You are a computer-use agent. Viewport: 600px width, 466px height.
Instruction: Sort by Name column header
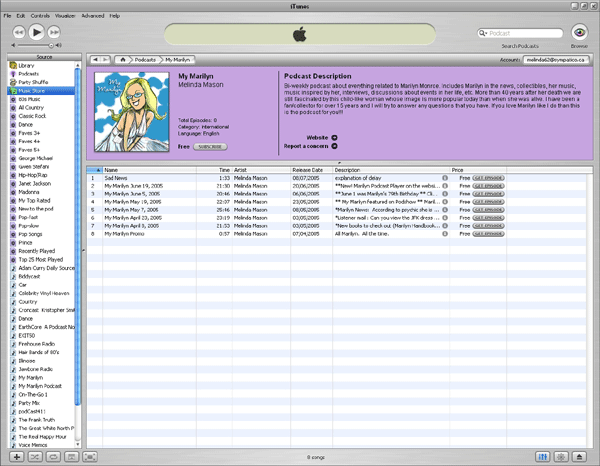coord(149,170)
